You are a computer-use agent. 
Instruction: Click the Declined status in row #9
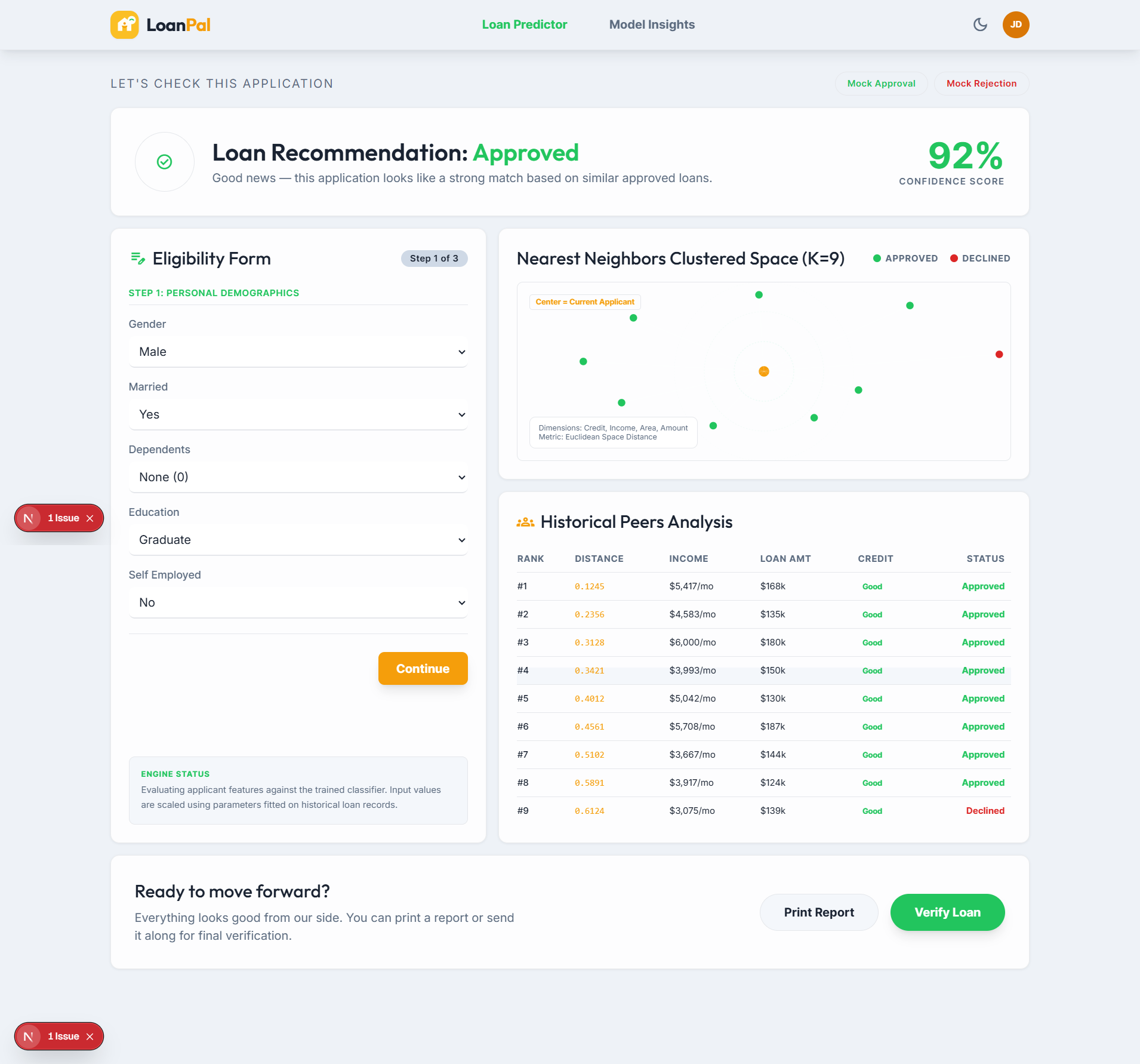click(985, 811)
